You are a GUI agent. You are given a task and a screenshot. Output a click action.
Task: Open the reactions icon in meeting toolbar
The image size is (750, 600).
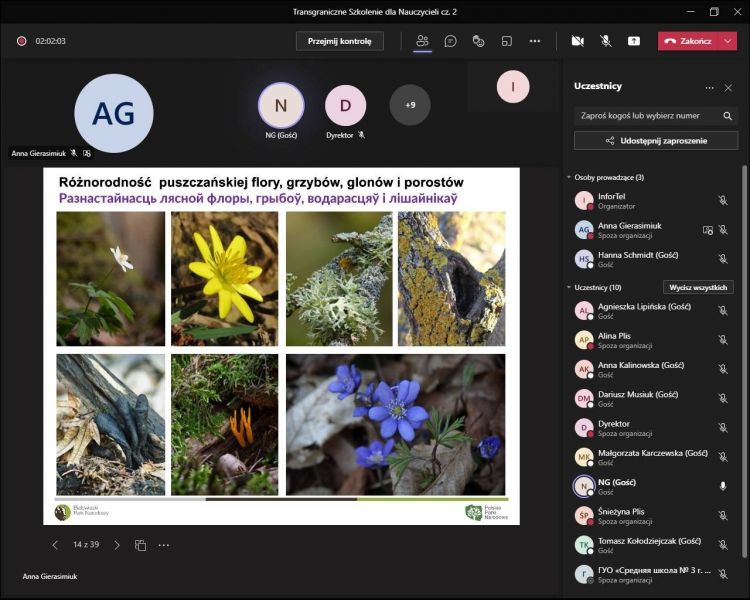pos(479,41)
